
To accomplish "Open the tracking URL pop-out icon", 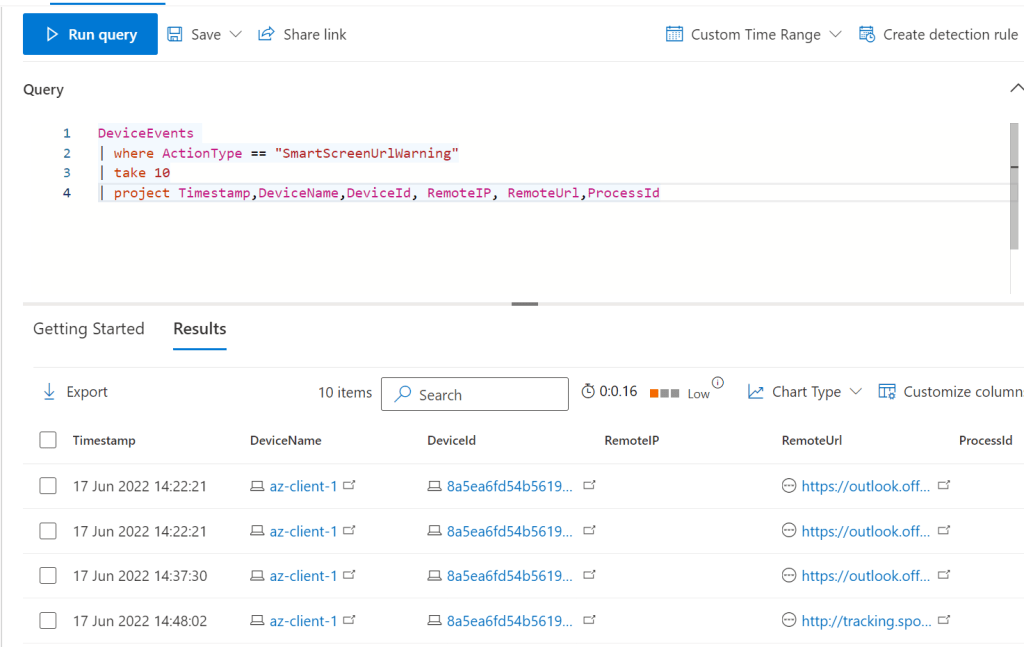I will 943,621.
